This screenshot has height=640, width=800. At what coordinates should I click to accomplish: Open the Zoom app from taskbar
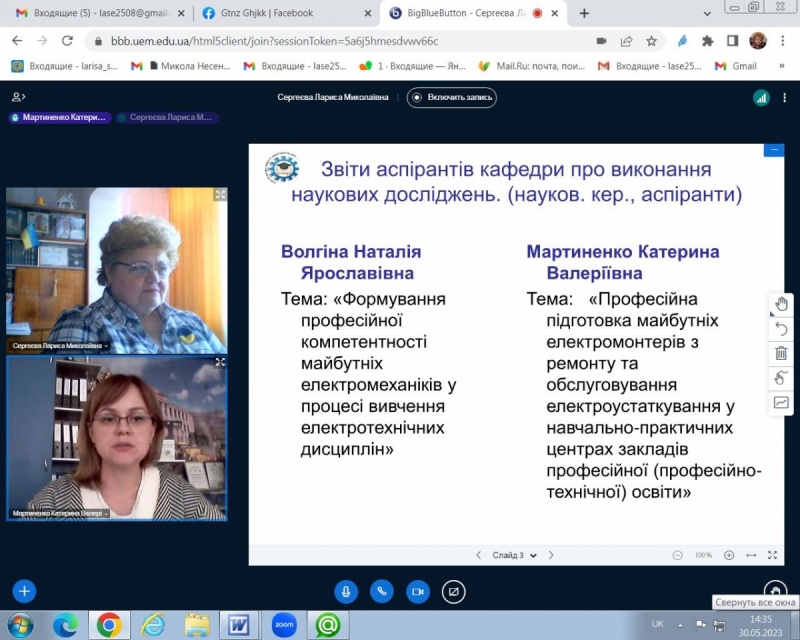[284, 624]
